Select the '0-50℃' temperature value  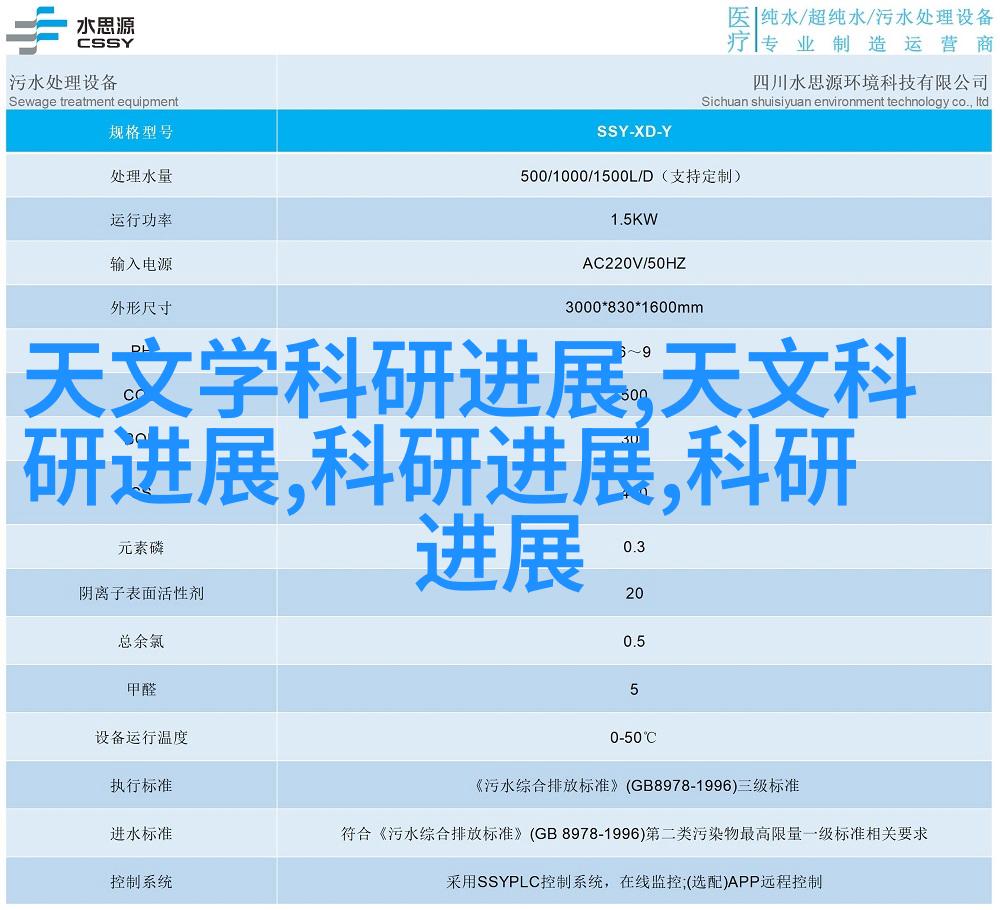[633, 738]
